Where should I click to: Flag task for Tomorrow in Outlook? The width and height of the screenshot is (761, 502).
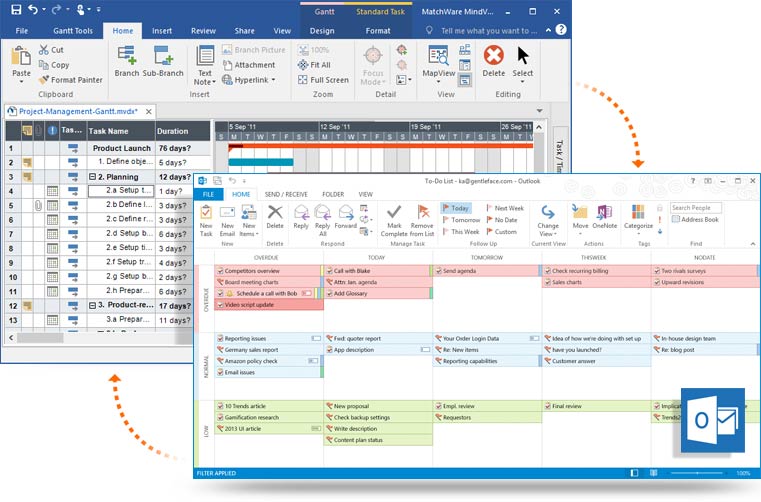pyautogui.click(x=461, y=220)
